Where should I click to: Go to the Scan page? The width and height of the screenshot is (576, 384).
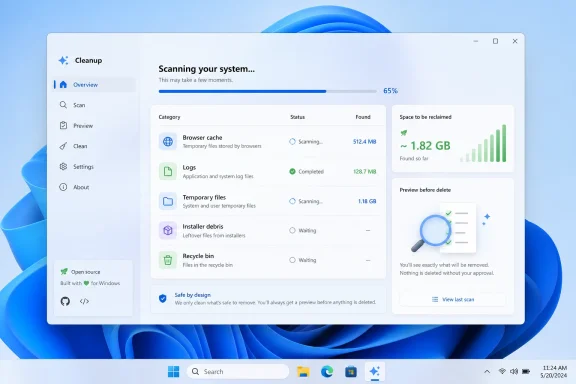[x=94, y=105]
